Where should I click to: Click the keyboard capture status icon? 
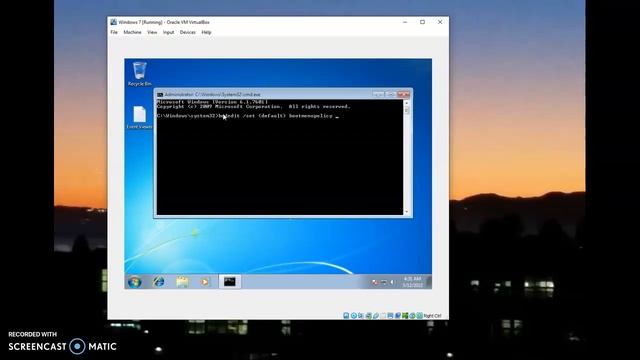[419, 316]
